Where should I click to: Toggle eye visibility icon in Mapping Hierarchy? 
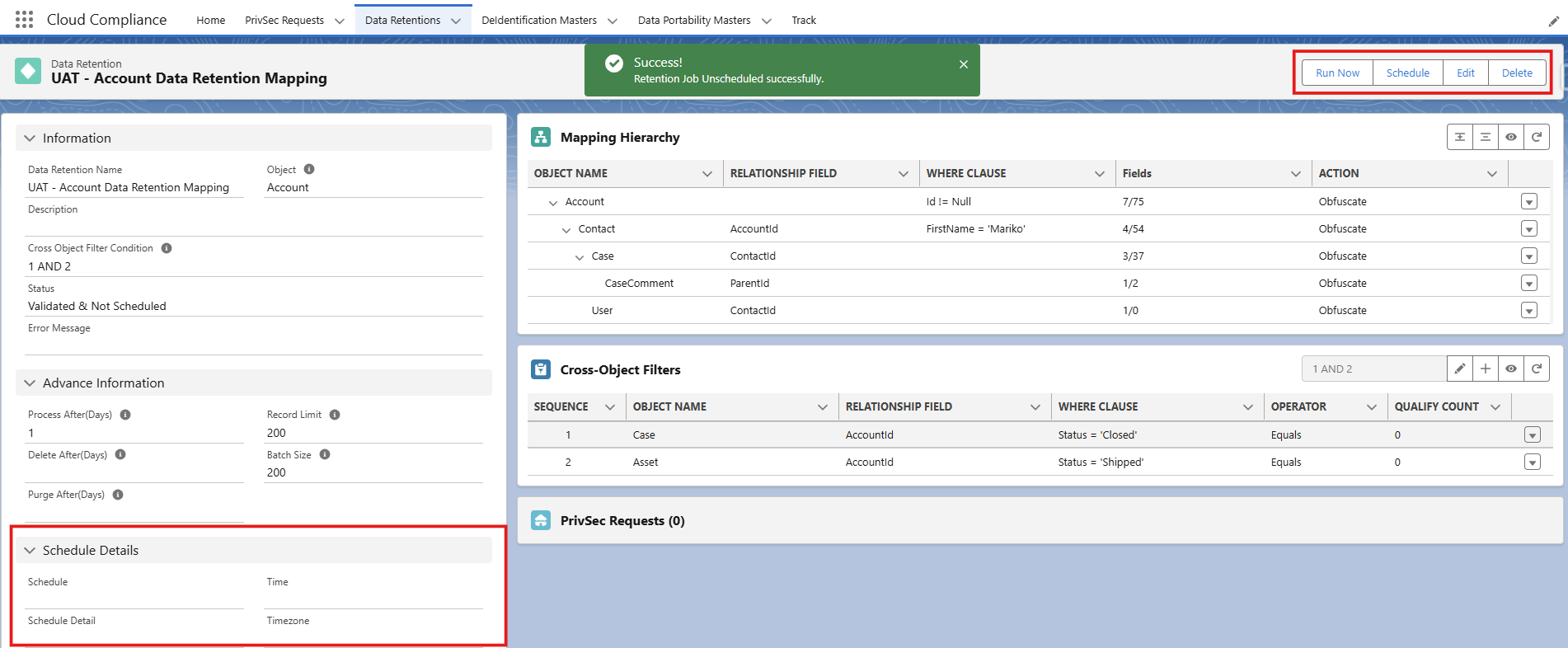[1511, 137]
